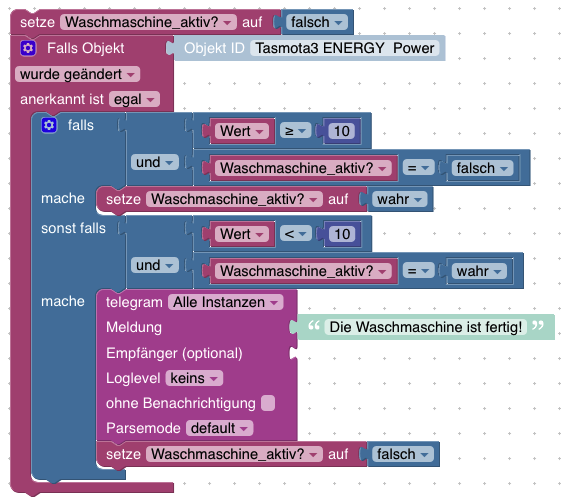Viewport: 561px width, 504px height.
Task: Open gear mutator on falls block
Action: tap(49, 125)
